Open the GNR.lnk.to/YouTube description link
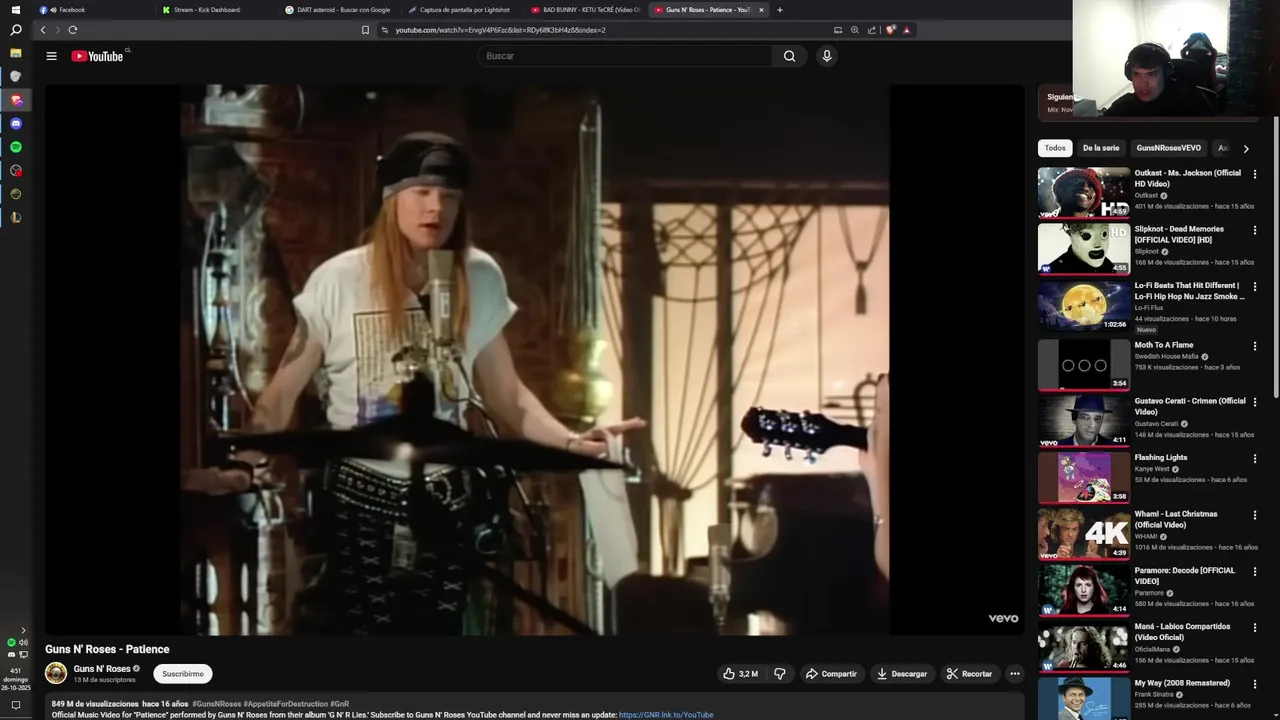This screenshot has height=720, width=1280. [666, 715]
